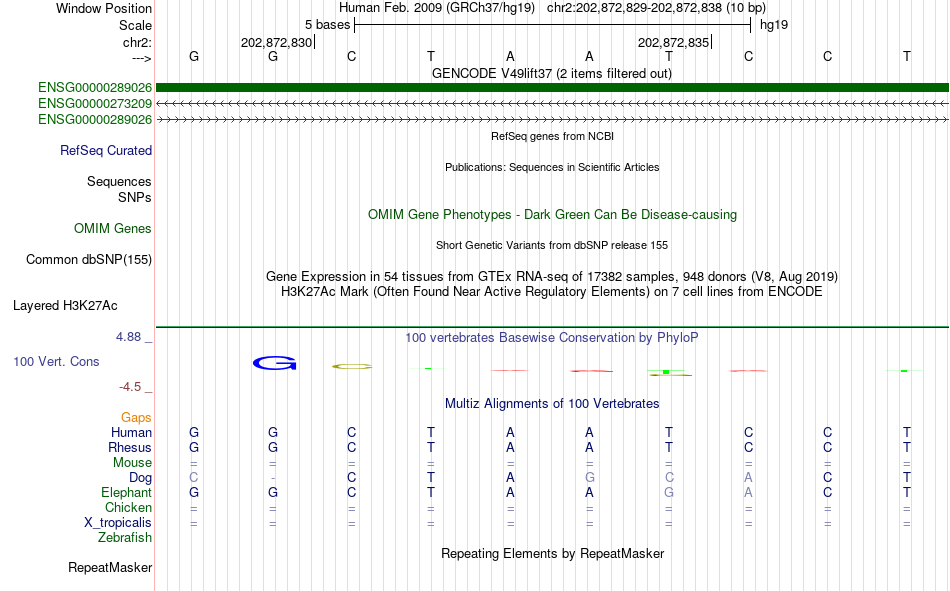Screen dimensions: 950x591
Task: Click the -4.5 PhyloP lower limit value
Action: coord(130,387)
